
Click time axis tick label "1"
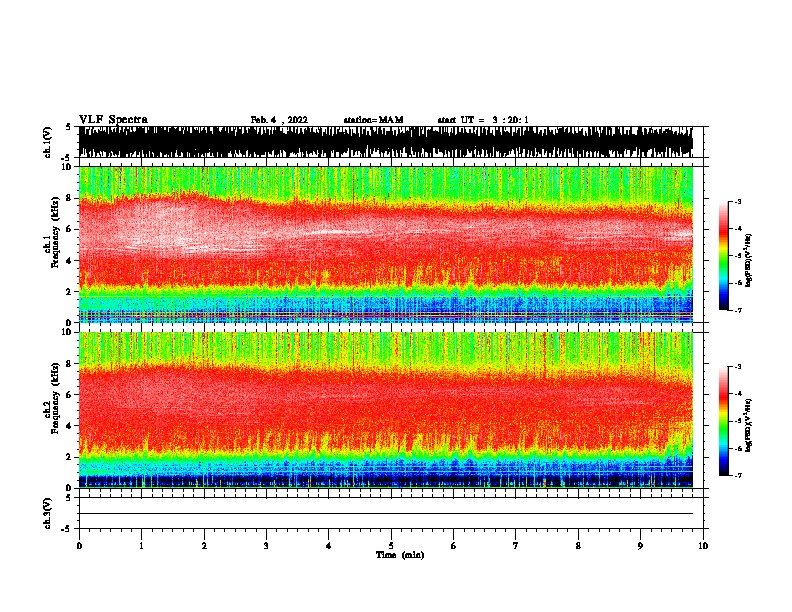141,546
